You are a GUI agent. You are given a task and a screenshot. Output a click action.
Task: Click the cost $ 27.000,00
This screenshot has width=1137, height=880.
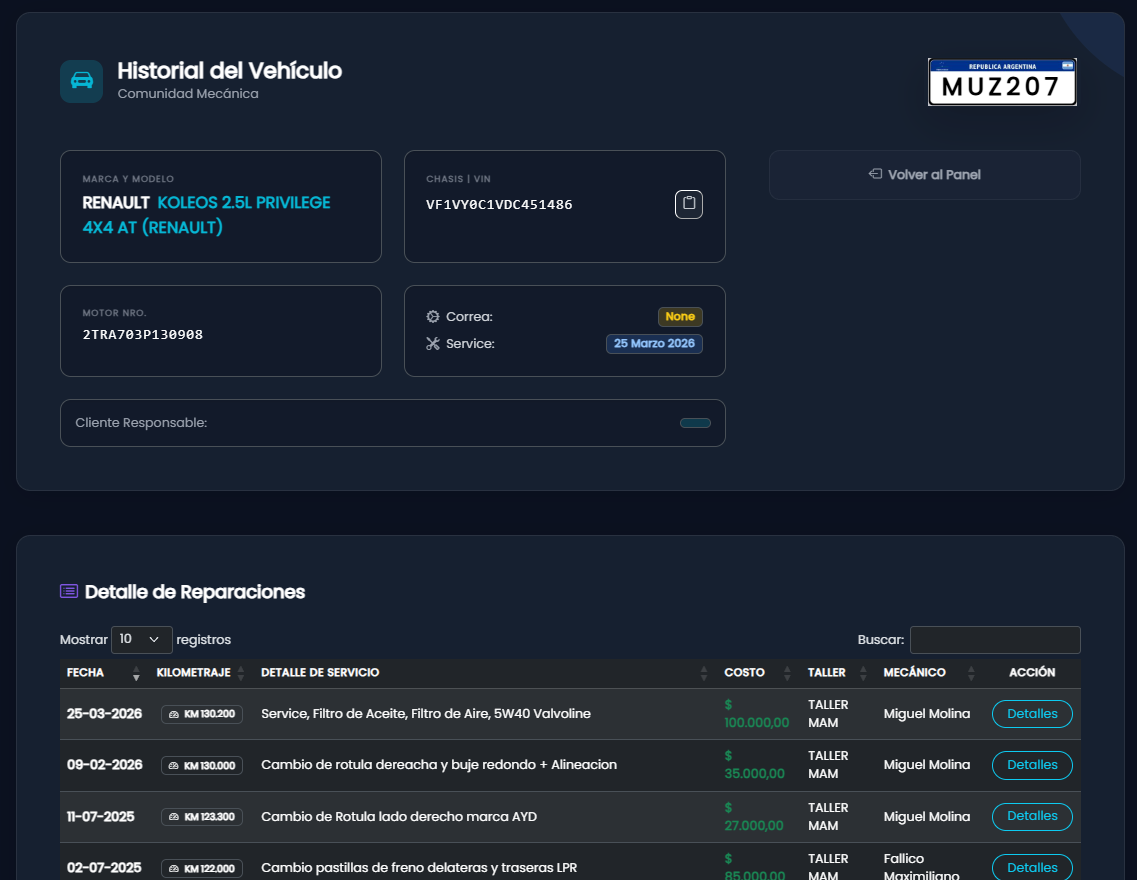click(753, 817)
